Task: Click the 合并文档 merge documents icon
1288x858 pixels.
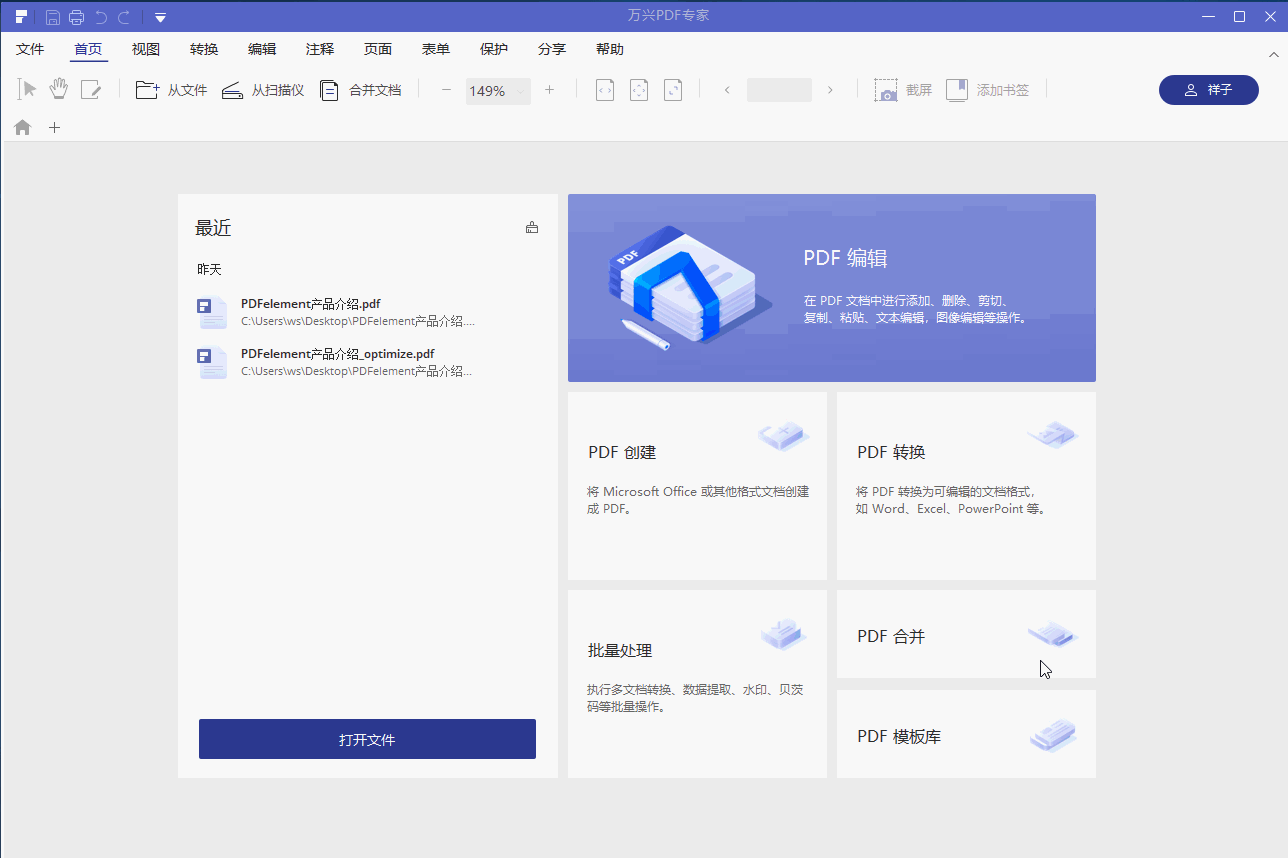Action: [x=329, y=89]
